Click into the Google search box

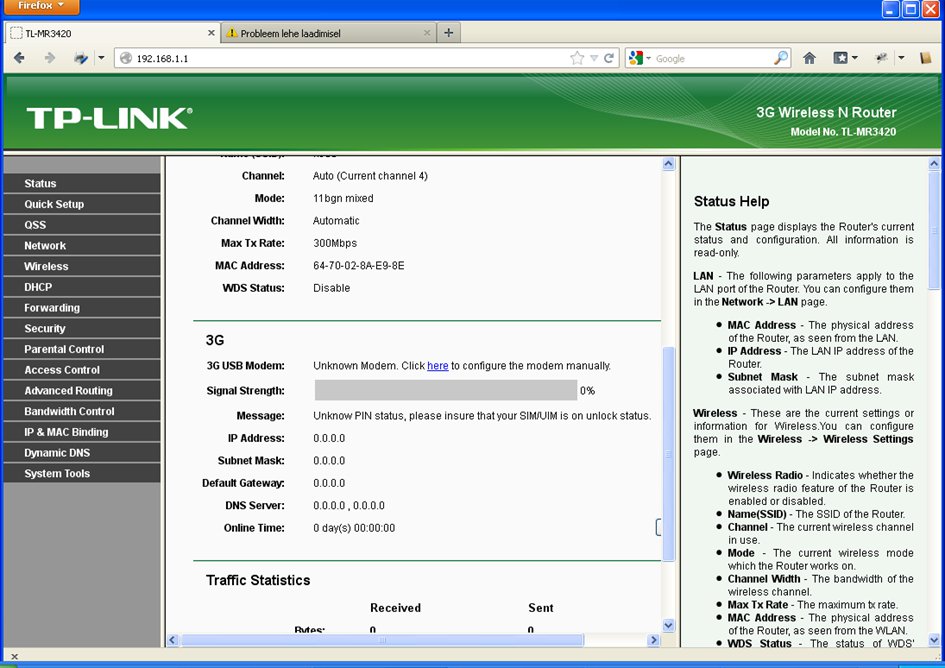[712, 58]
